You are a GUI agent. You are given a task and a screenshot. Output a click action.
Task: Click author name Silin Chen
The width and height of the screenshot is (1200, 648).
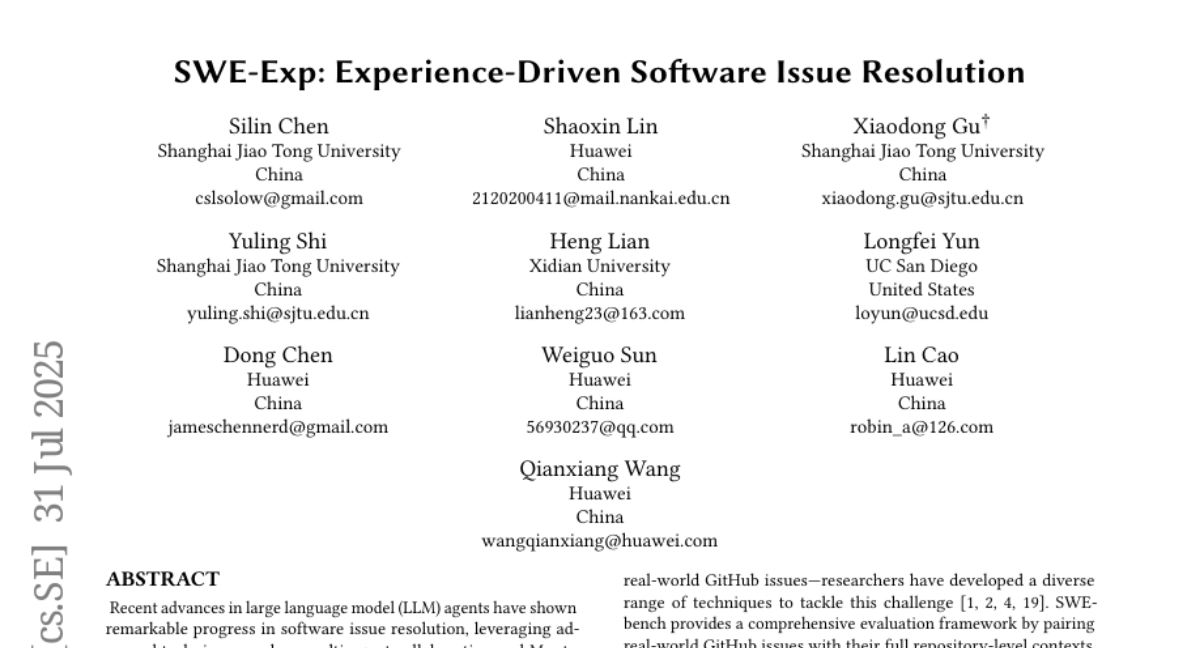coord(279,127)
